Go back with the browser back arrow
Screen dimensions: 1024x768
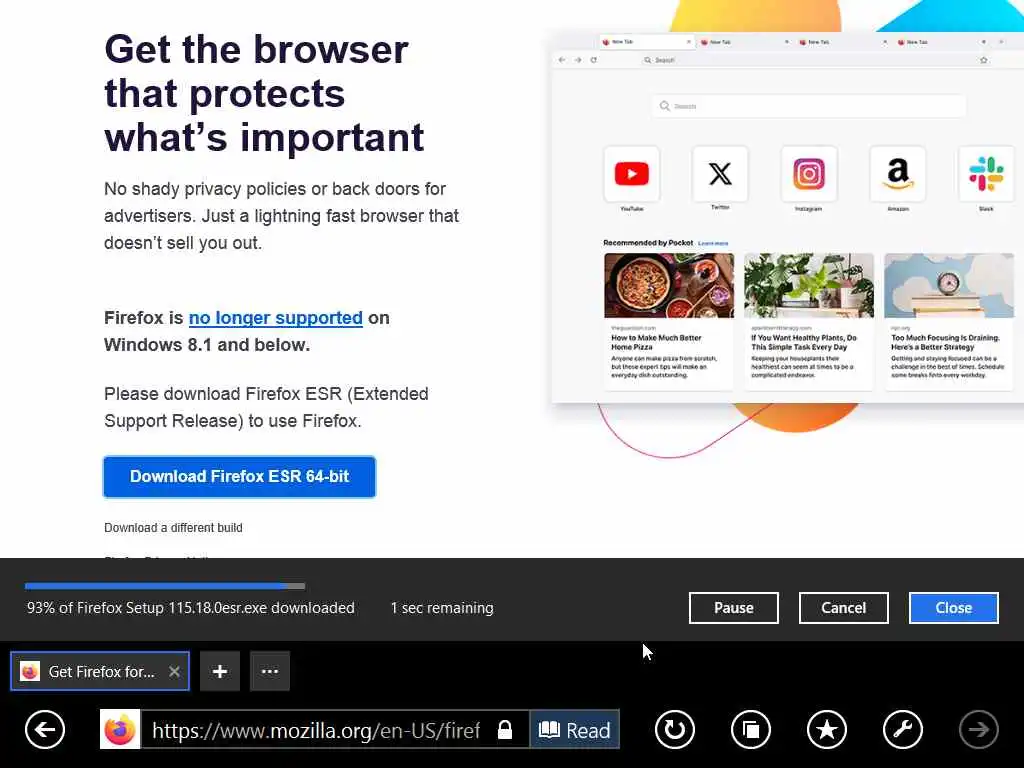(45, 729)
